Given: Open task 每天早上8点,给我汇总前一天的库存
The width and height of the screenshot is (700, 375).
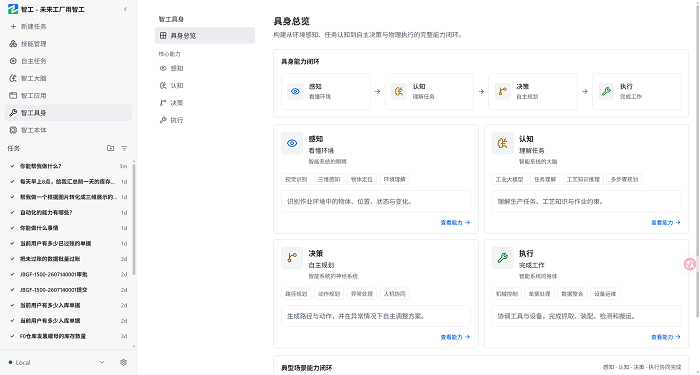Looking at the screenshot, I should point(69,182).
